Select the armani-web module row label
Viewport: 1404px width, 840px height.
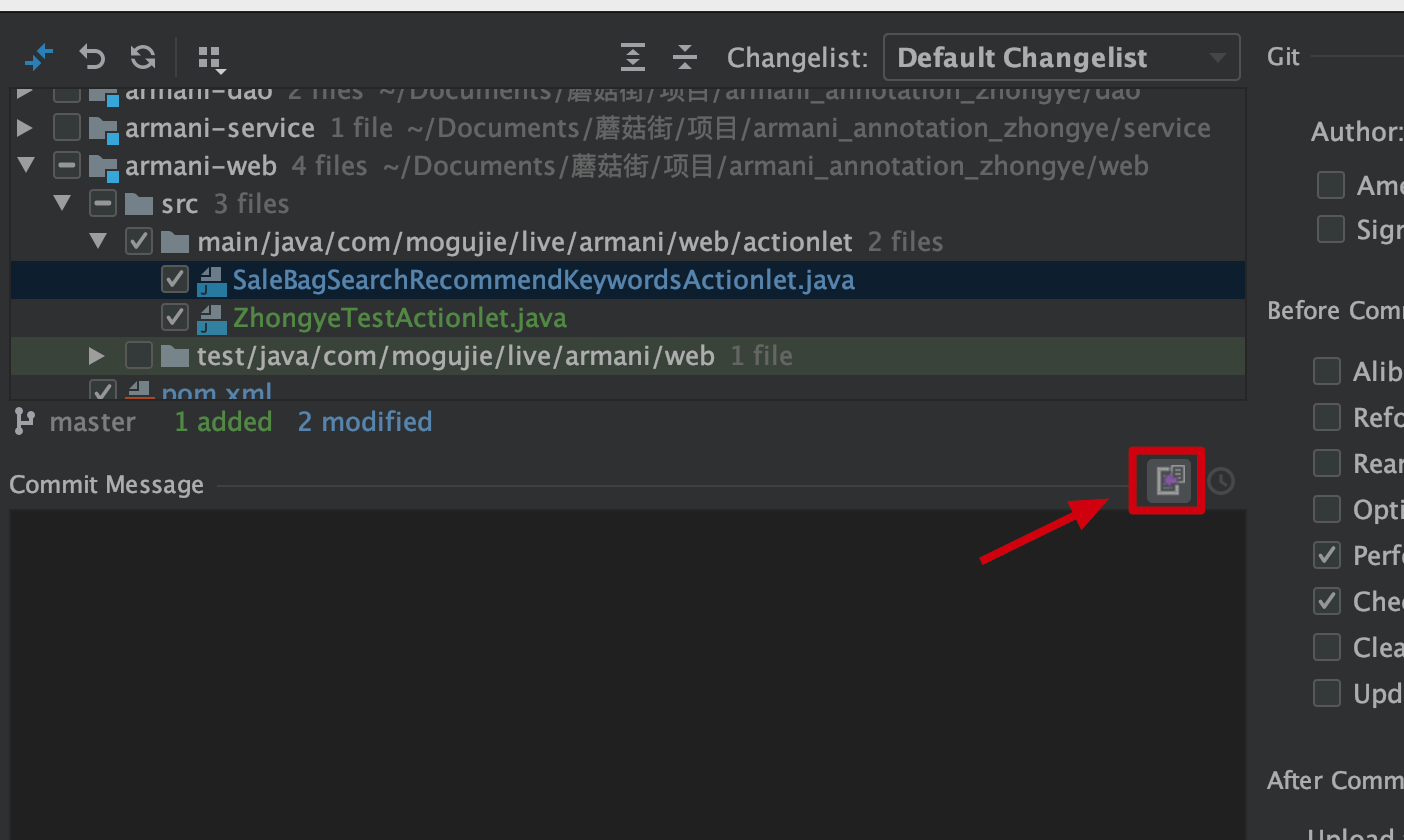[201, 166]
